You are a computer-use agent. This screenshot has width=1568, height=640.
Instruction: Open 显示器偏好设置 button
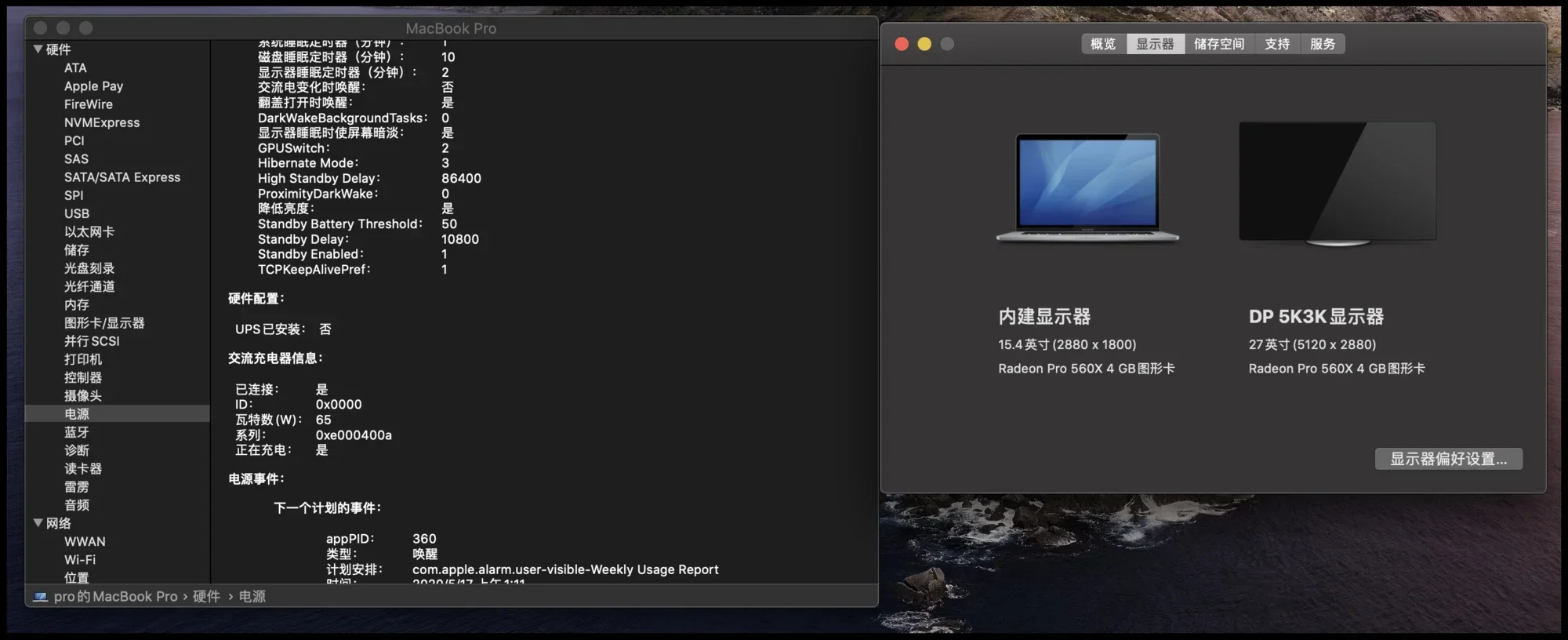point(1449,459)
